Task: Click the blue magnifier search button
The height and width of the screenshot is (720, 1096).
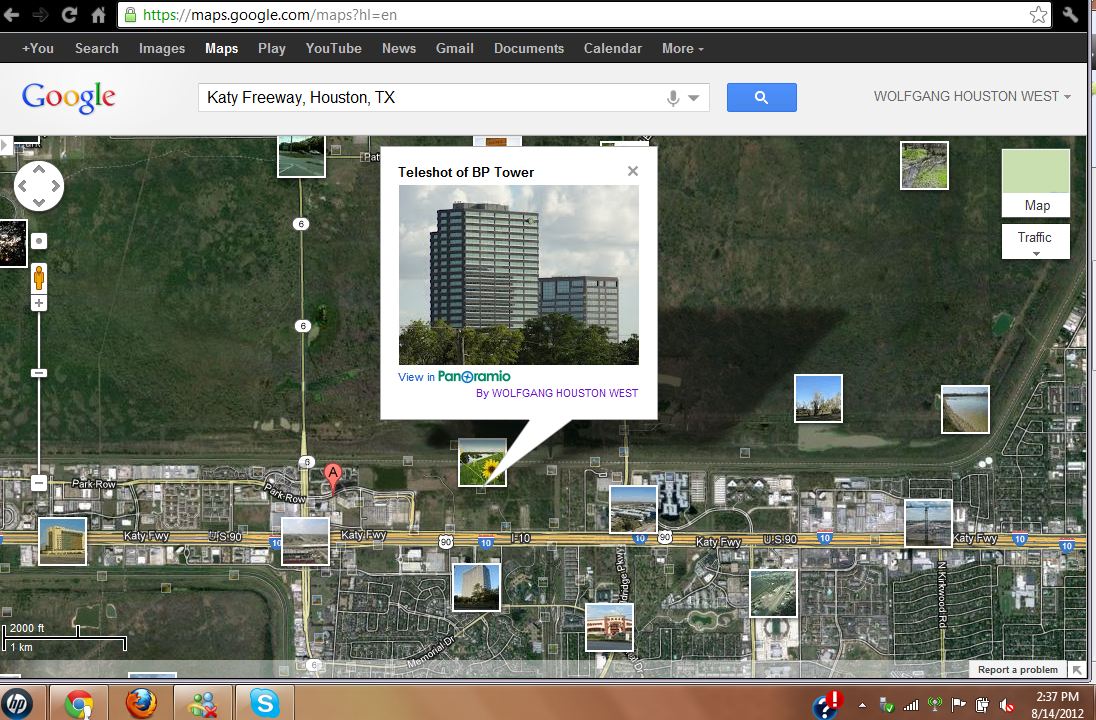Action: click(761, 97)
